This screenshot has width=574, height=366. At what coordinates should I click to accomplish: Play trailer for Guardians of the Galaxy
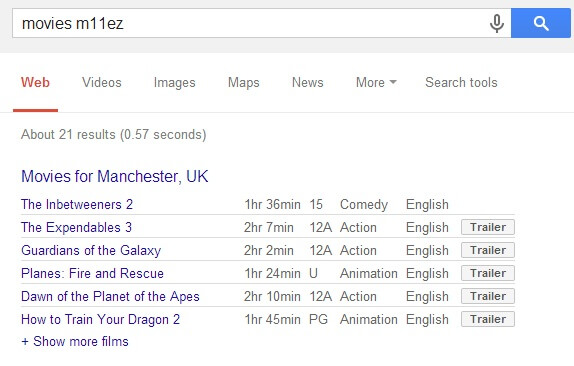coord(488,250)
